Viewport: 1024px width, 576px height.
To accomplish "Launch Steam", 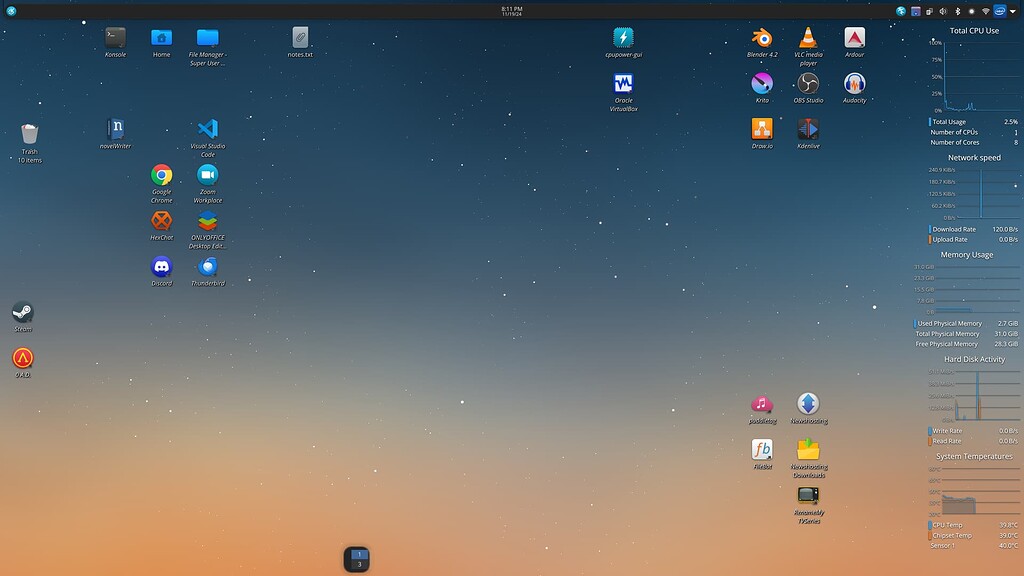I will click(22, 310).
